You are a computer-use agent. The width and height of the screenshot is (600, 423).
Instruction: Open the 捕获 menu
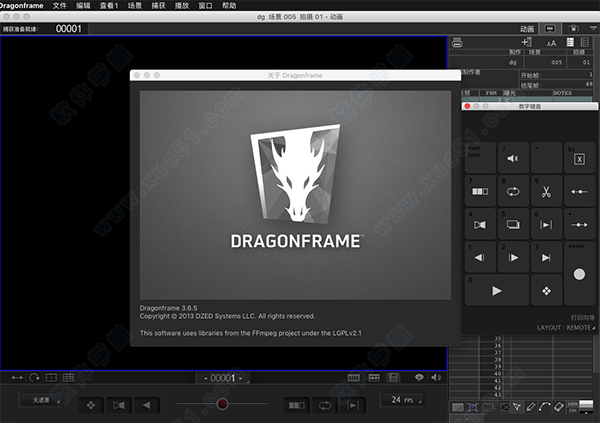158,5
